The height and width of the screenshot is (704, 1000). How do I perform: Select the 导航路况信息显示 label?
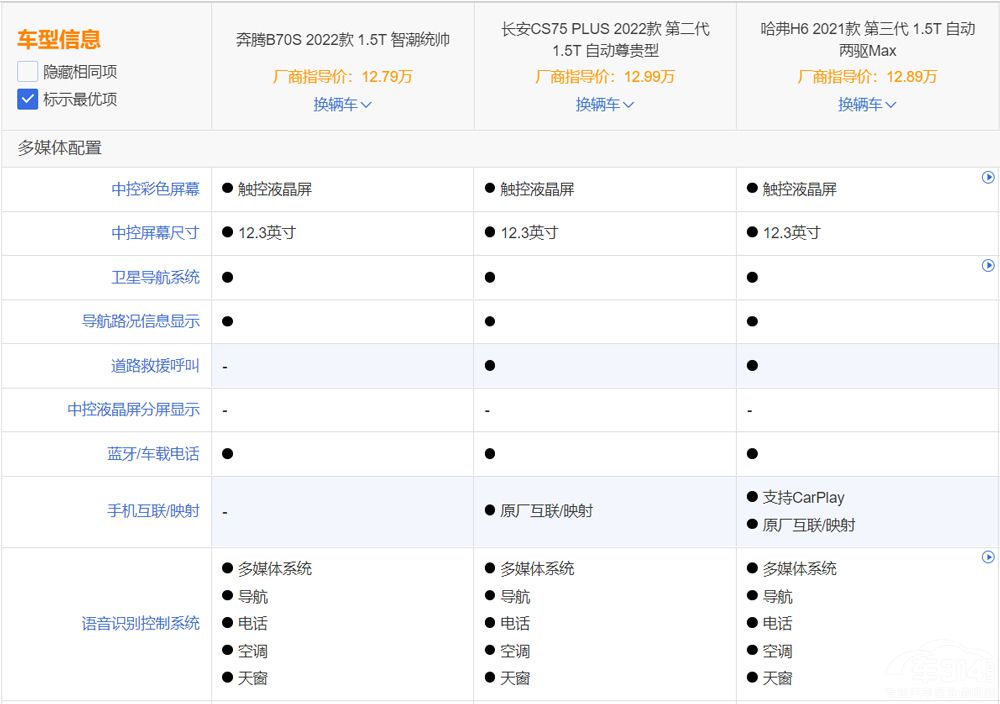point(141,321)
